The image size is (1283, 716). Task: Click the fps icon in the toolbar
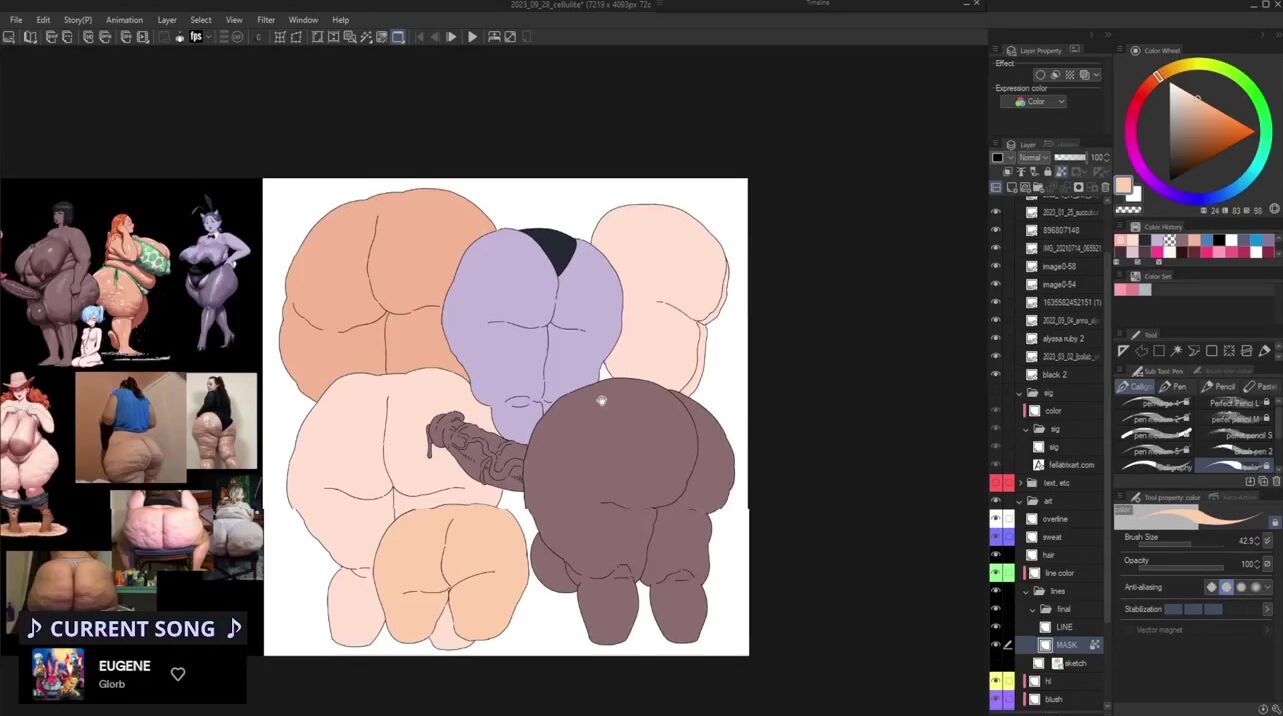click(196, 37)
